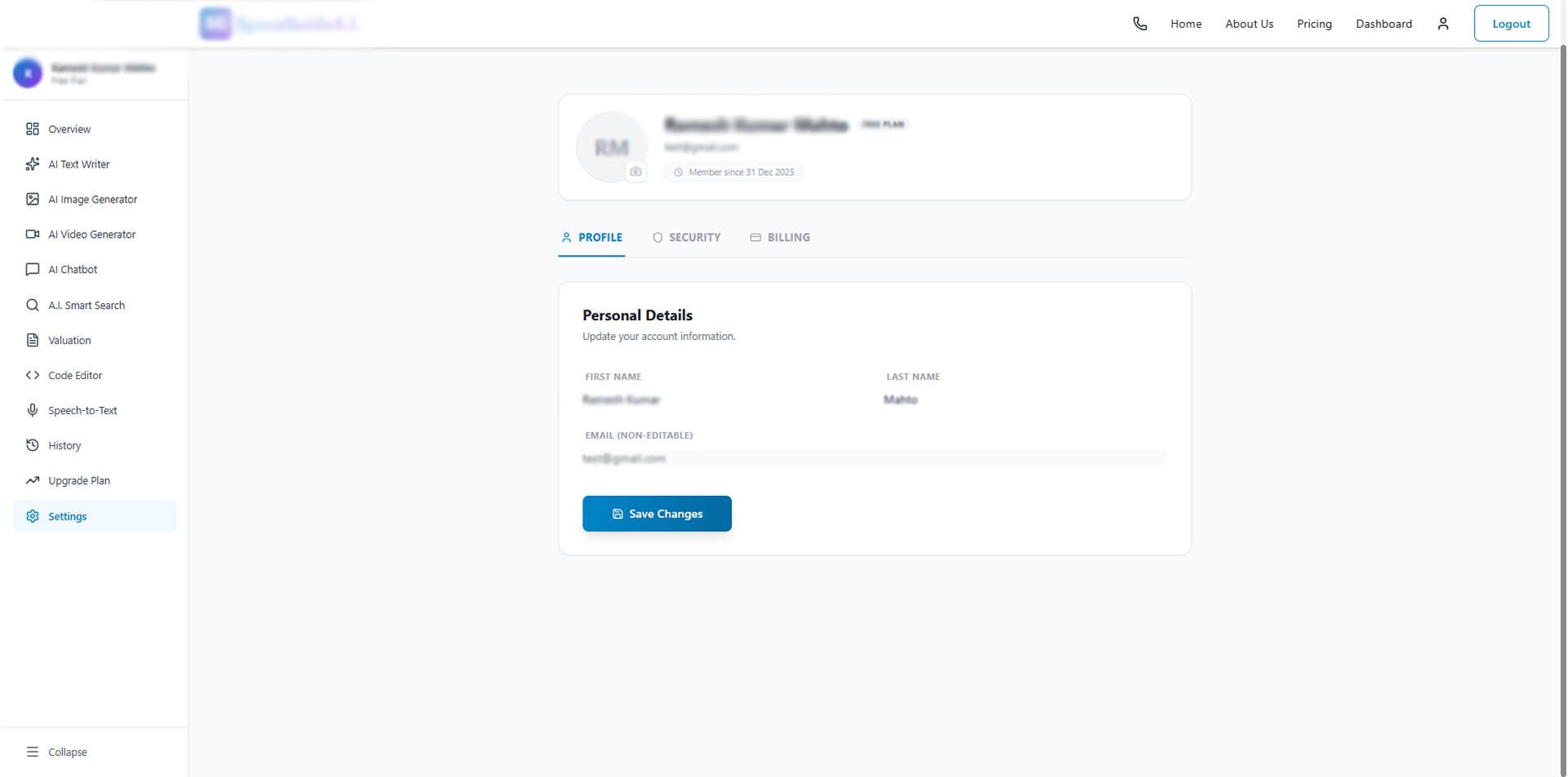The height and width of the screenshot is (777, 1568).
Task: Click the Last Name input field
Action: (x=1025, y=400)
